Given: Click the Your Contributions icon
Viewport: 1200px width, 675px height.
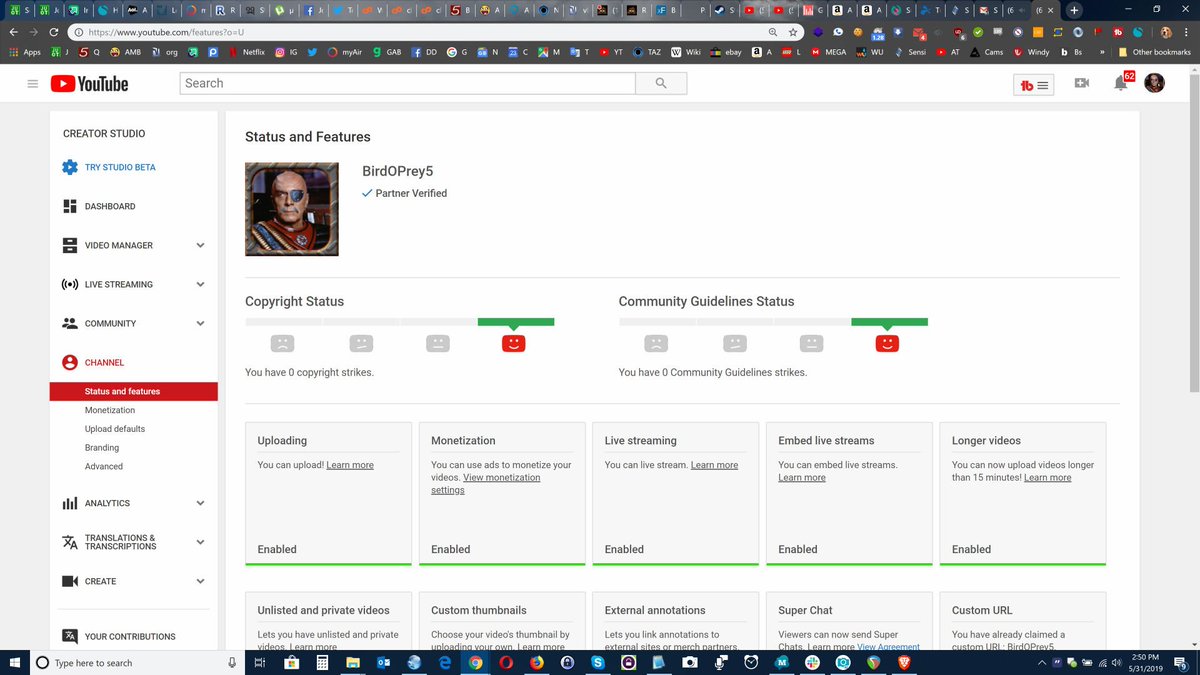Looking at the screenshot, I should [x=69, y=636].
